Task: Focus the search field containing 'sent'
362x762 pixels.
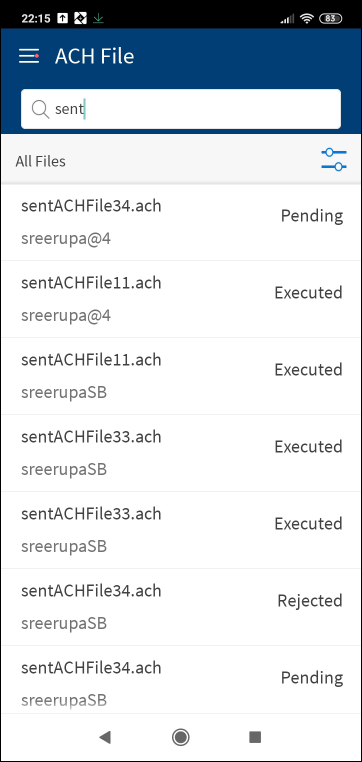Action: 181,109
